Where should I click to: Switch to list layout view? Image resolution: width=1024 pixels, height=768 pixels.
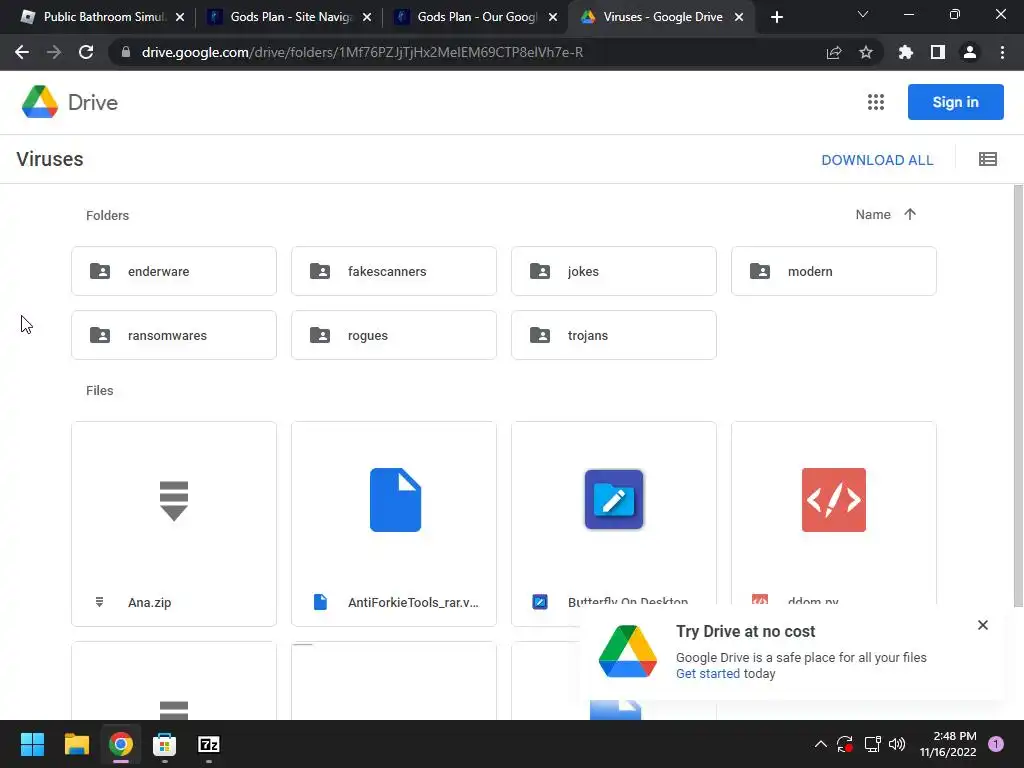[x=987, y=159]
